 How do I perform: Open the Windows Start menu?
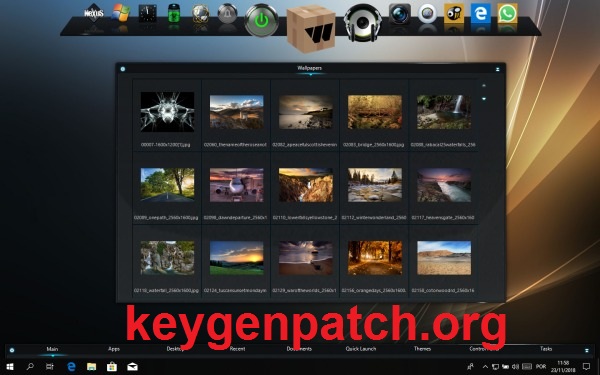(10, 367)
